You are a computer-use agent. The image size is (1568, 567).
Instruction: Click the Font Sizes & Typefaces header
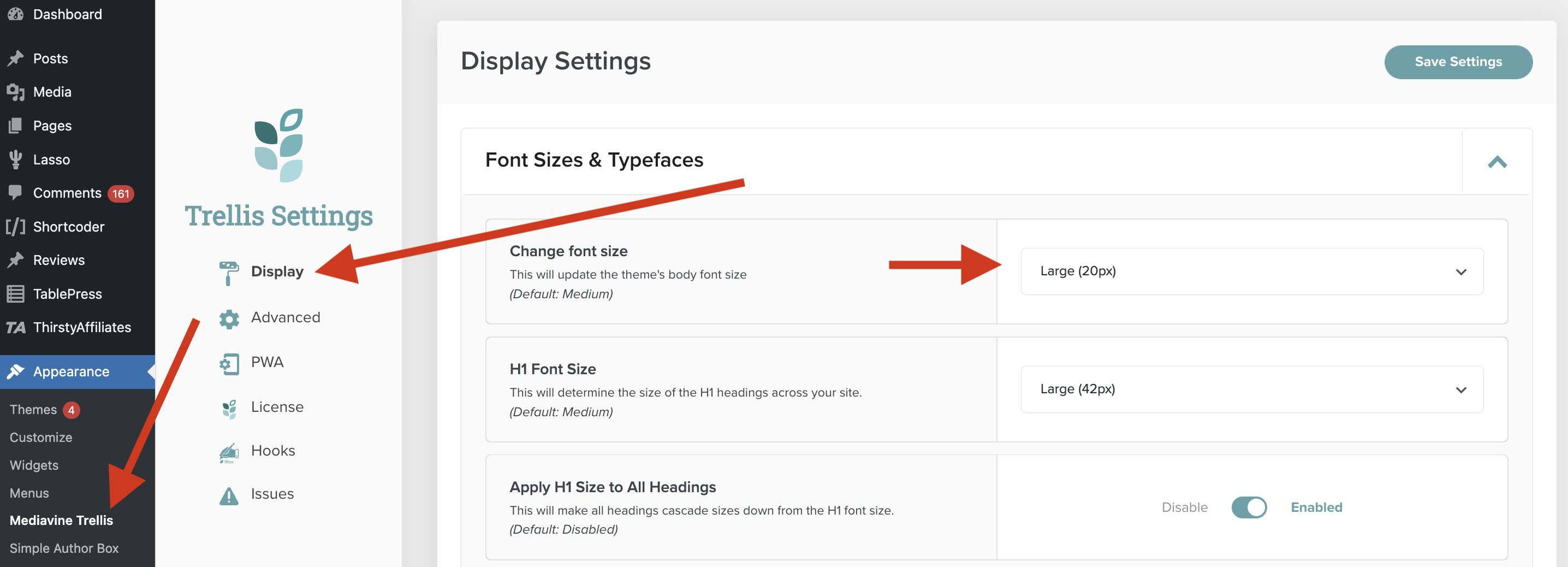pyautogui.click(x=594, y=160)
